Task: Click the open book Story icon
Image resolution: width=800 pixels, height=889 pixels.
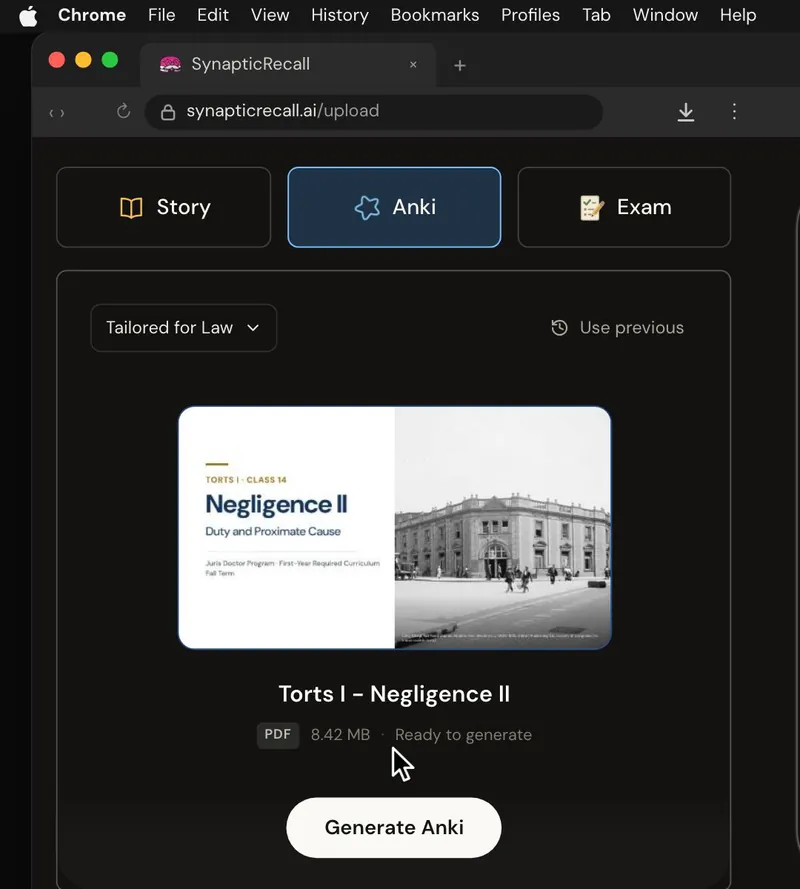Action: (x=131, y=208)
